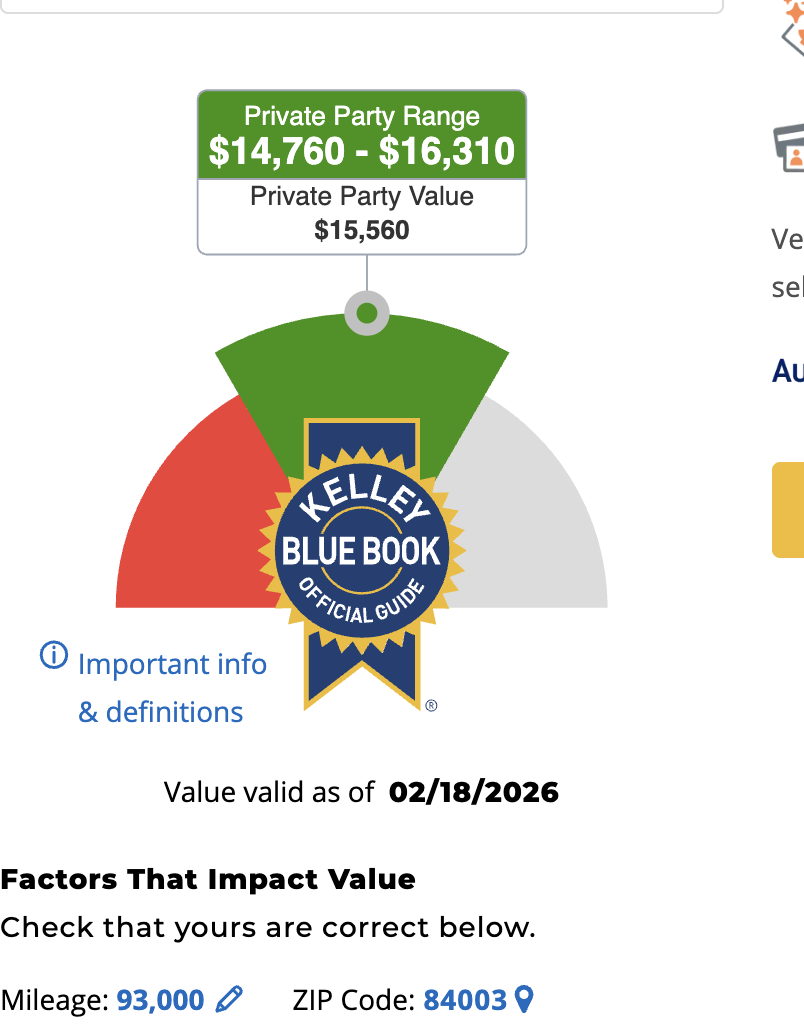
Task: Click the Factors That Impact Value heading
Action: pos(208,880)
